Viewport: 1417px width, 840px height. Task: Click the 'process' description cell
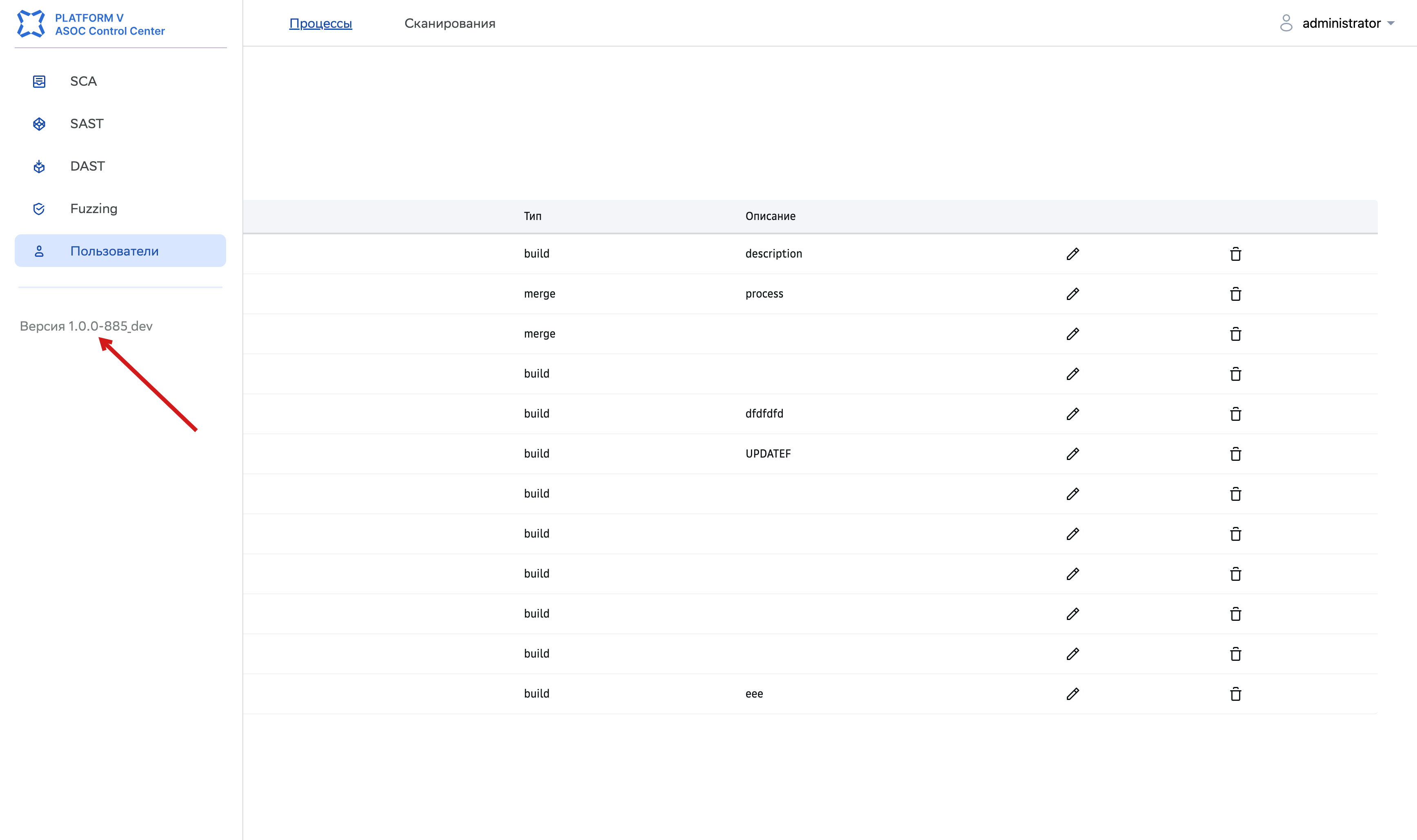pyautogui.click(x=764, y=294)
